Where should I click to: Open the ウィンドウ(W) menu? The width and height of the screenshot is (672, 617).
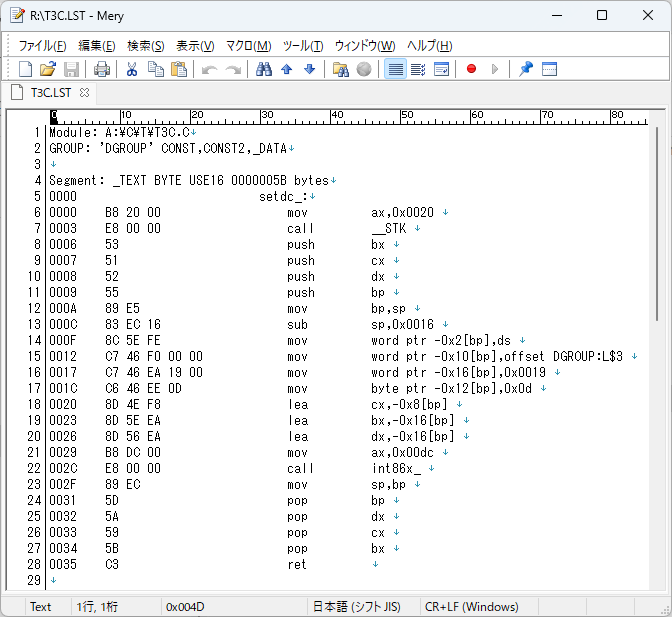click(365, 45)
